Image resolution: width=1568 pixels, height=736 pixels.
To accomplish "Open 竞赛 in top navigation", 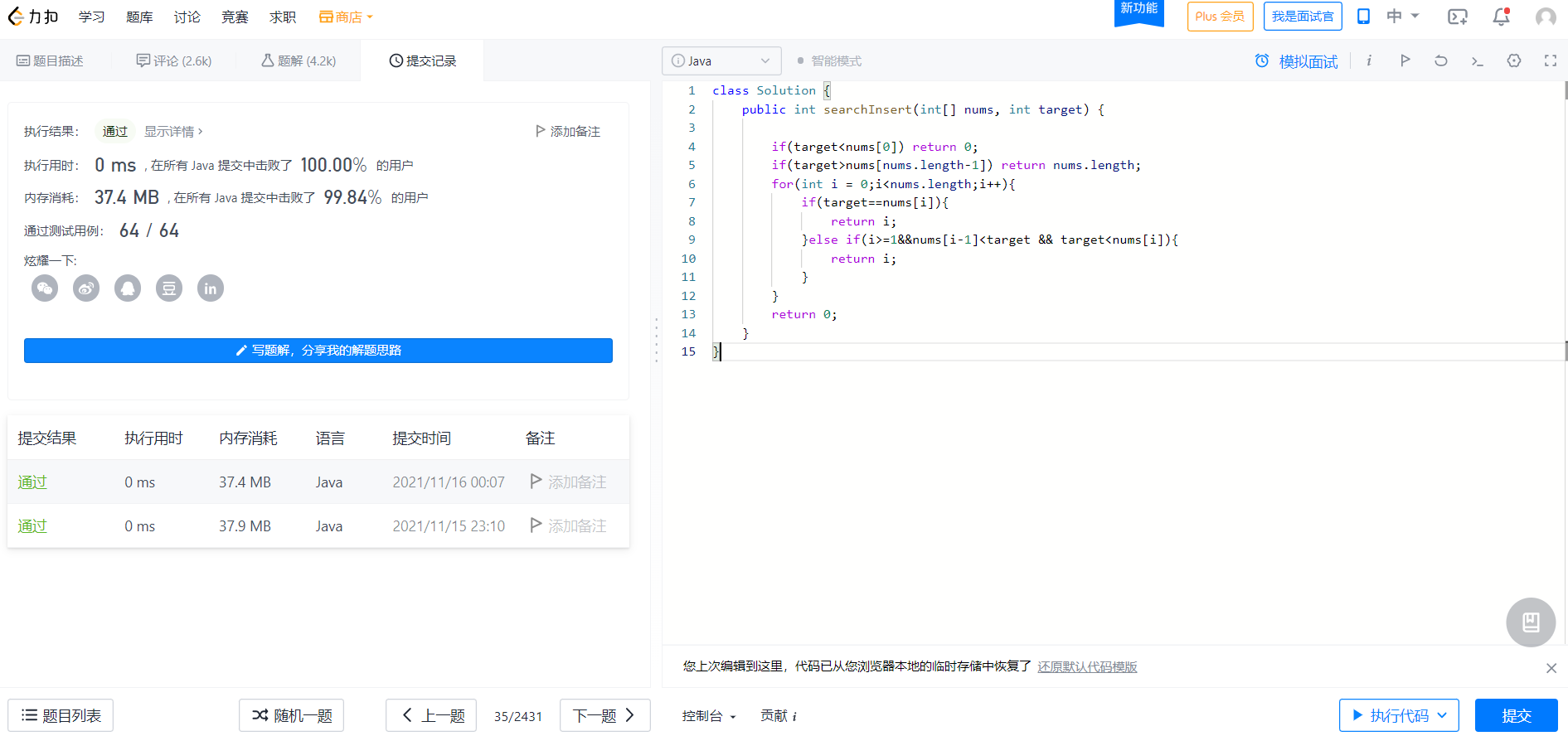I will [x=235, y=17].
